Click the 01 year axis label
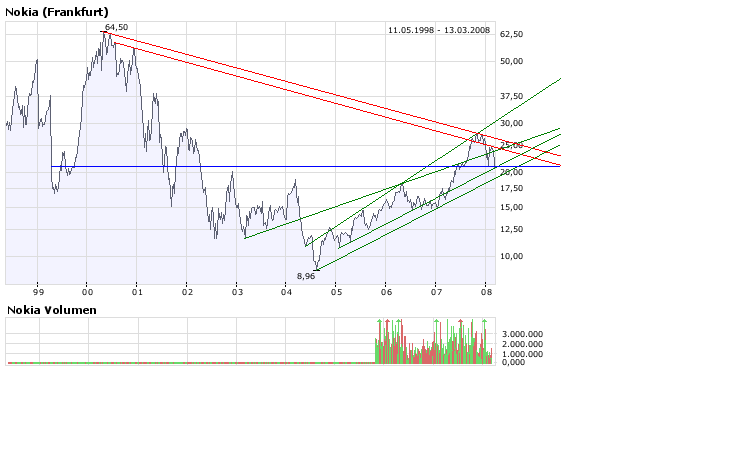 (137, 292)
